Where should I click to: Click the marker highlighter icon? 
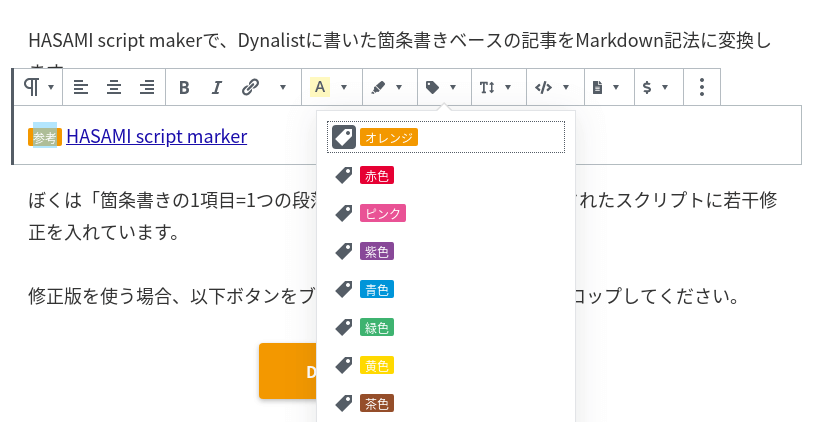pyautogui.click(x=378, y=87)
